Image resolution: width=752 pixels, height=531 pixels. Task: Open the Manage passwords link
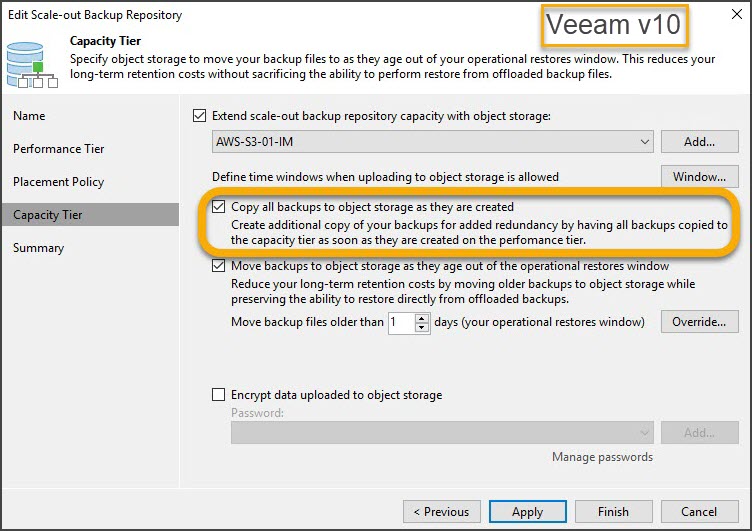tap(602, 457)
